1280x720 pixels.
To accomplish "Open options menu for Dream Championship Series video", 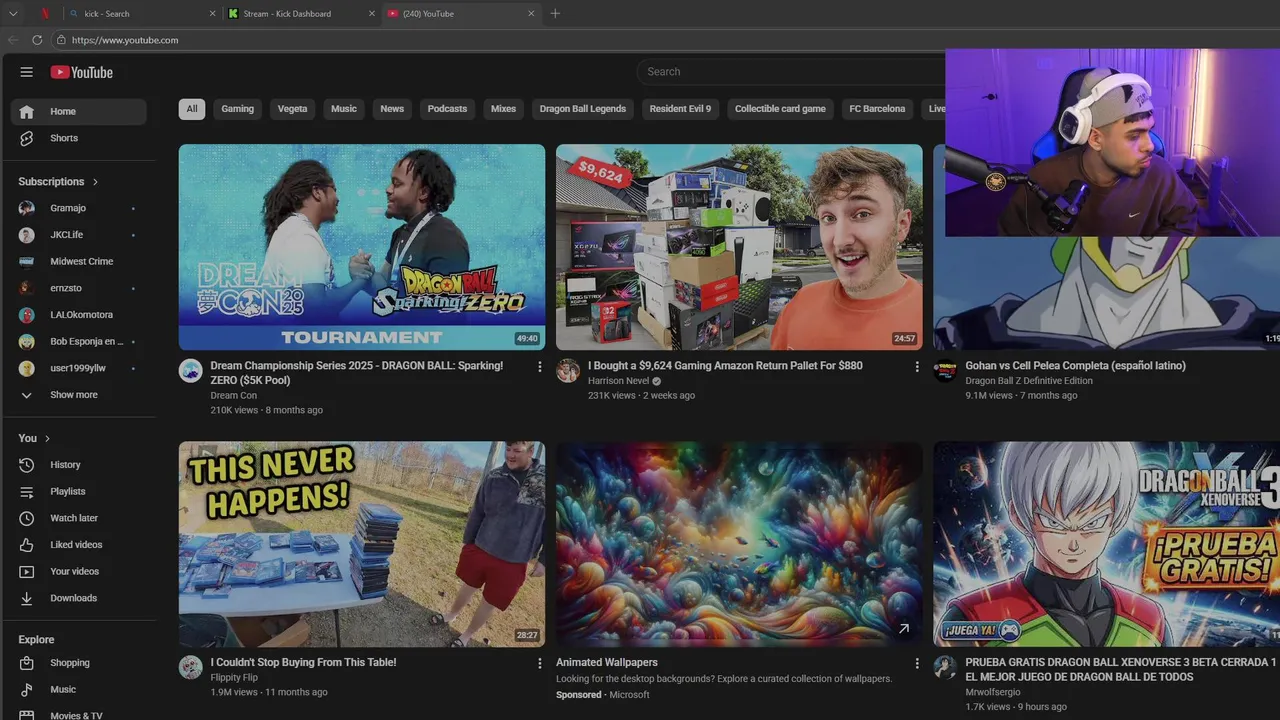I will tap(540, 367).
